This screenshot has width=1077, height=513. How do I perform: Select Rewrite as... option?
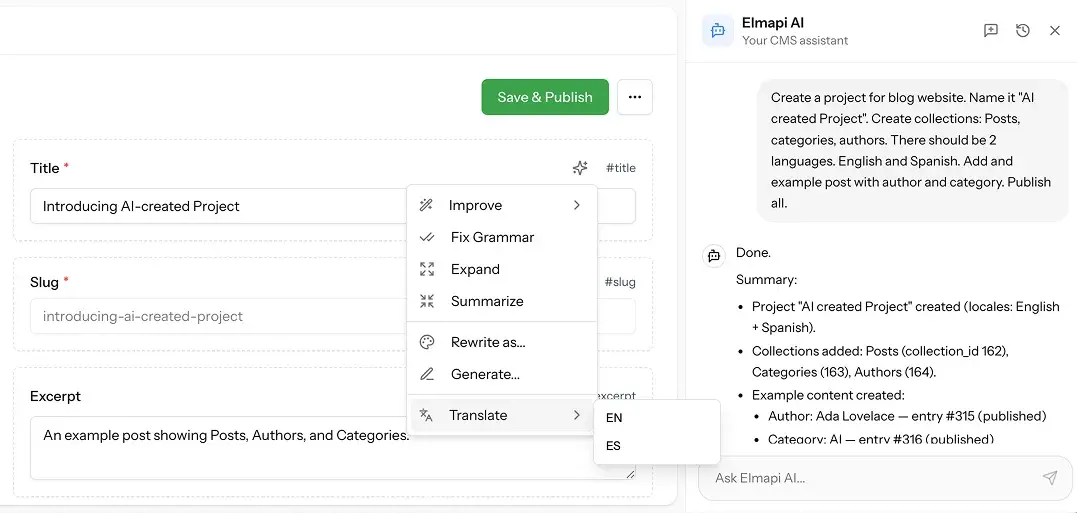[x=502, y=342]
